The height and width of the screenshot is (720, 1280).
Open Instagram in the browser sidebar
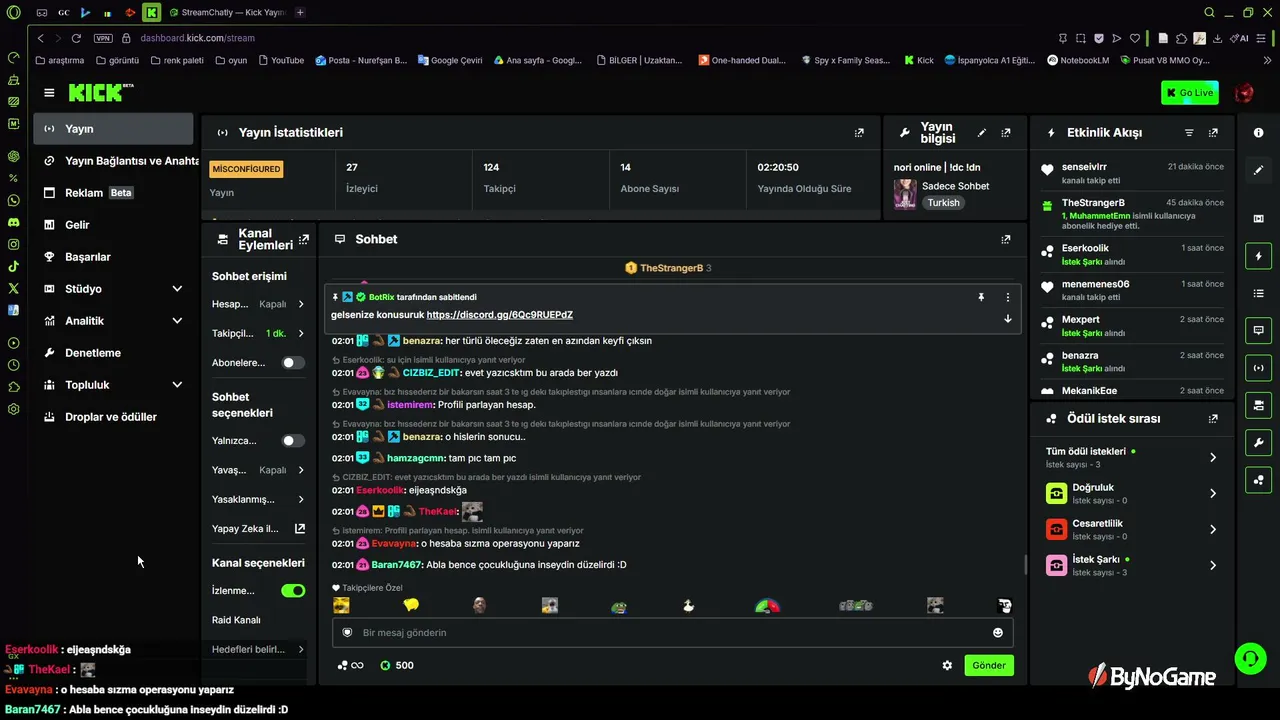(x=13, y=244)
